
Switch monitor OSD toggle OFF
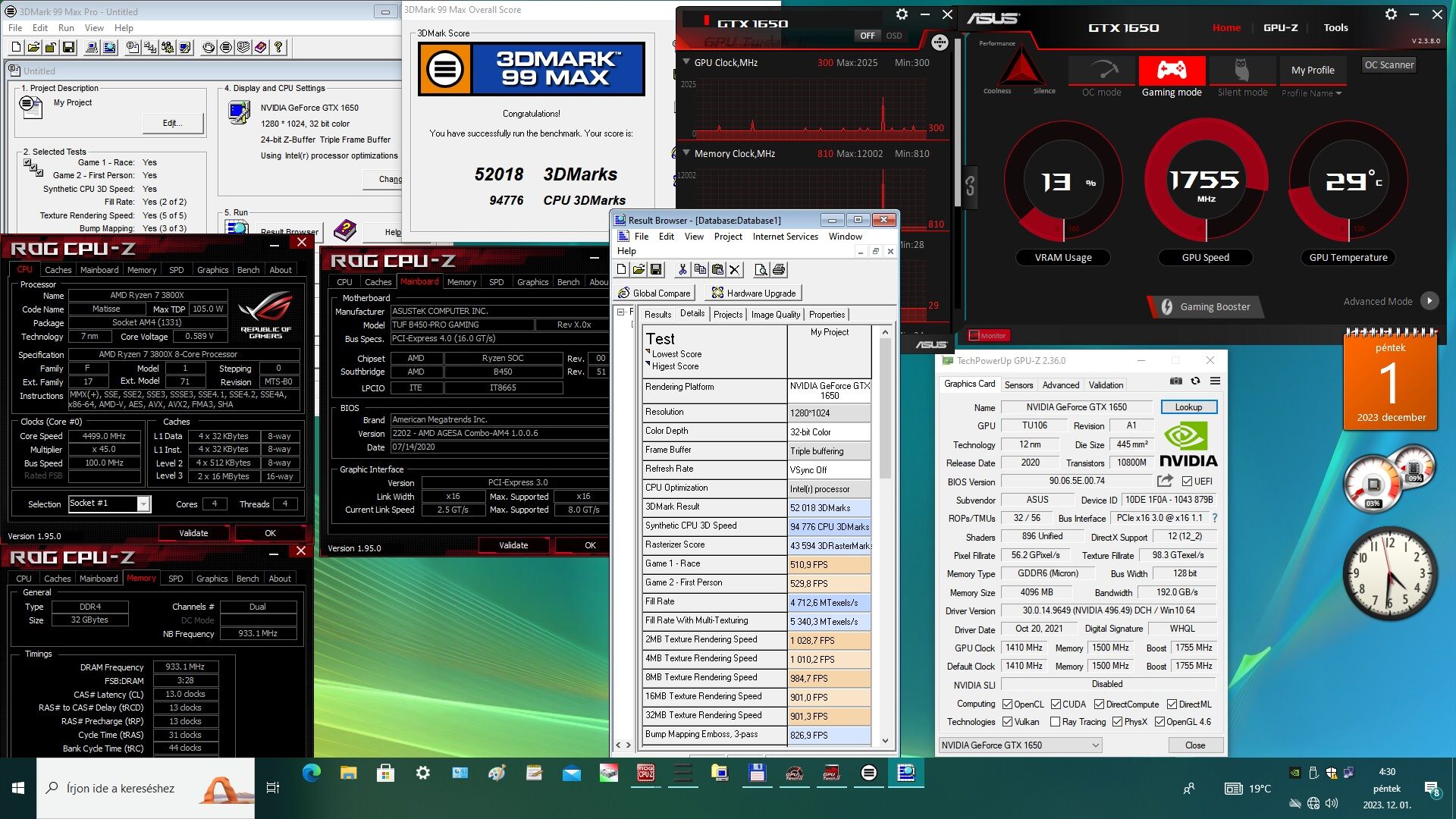tap(868, 36)
